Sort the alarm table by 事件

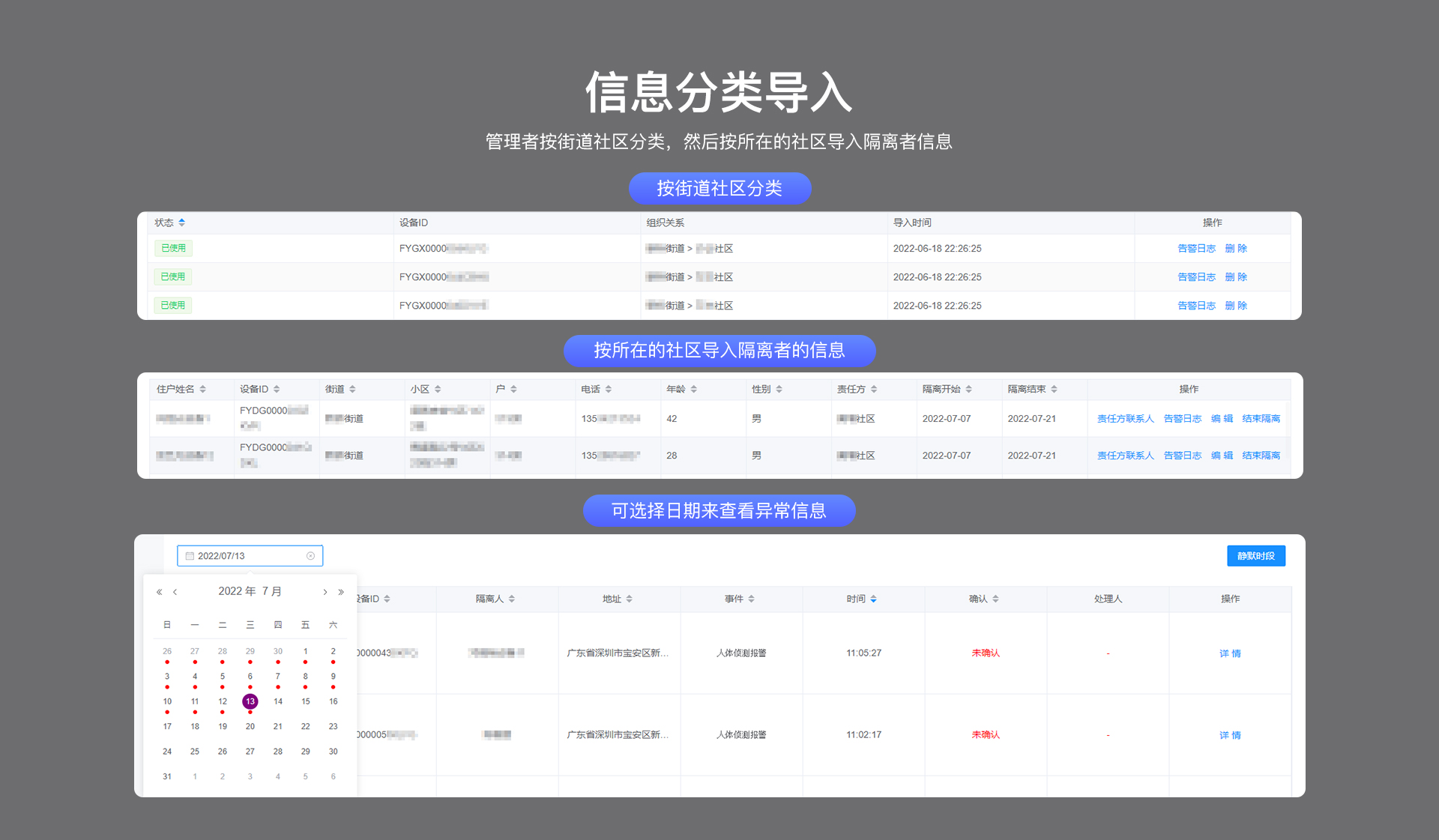pos(752,599)
